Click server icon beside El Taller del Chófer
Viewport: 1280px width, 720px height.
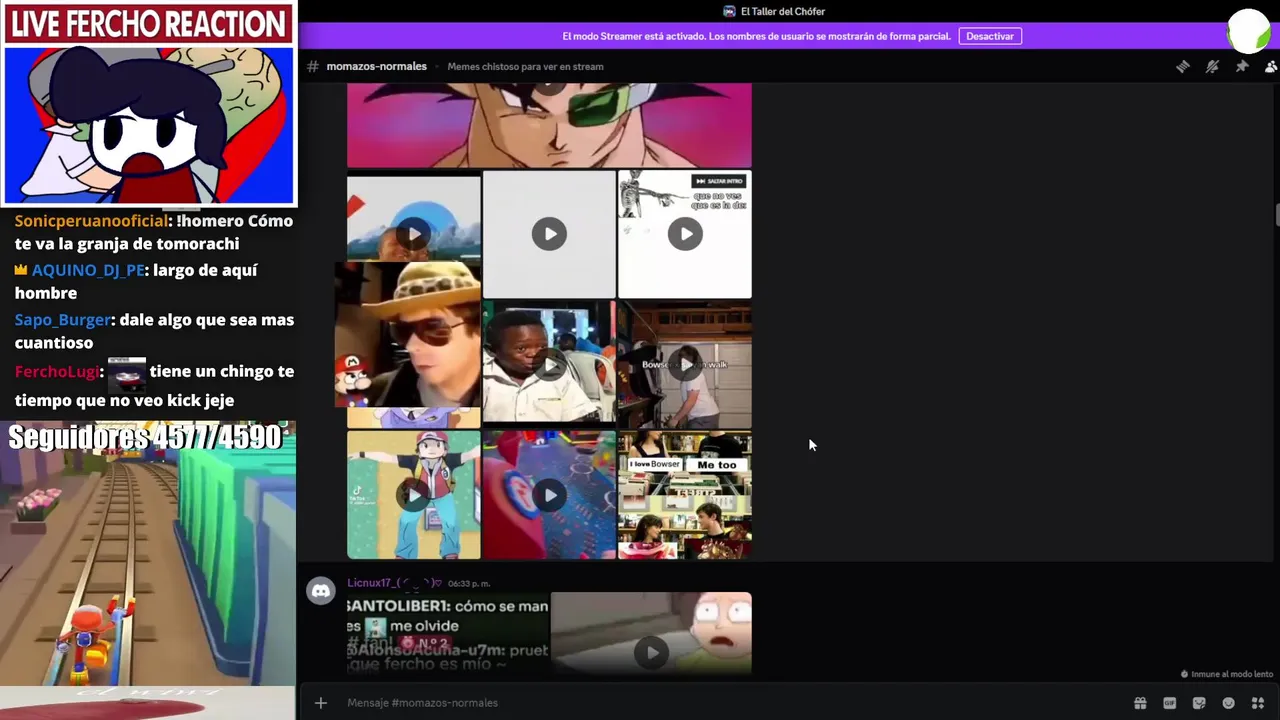[x=729, y=11]
